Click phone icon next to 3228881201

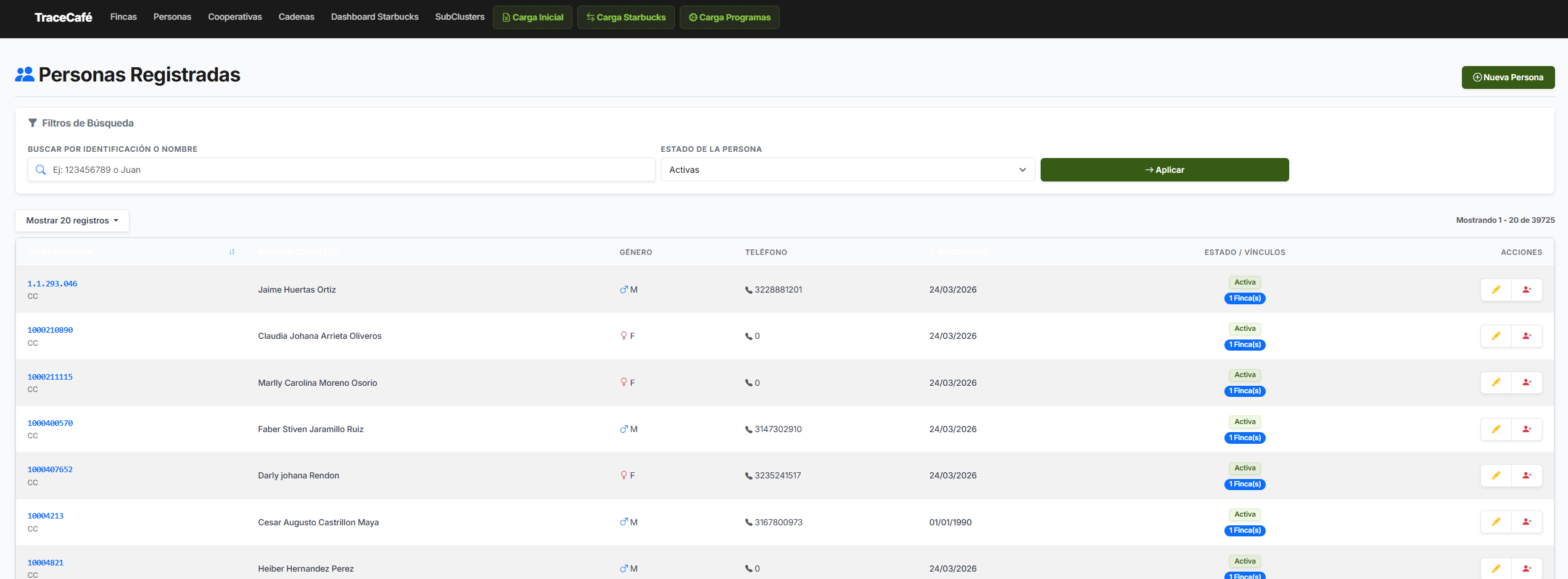(749, 290)
